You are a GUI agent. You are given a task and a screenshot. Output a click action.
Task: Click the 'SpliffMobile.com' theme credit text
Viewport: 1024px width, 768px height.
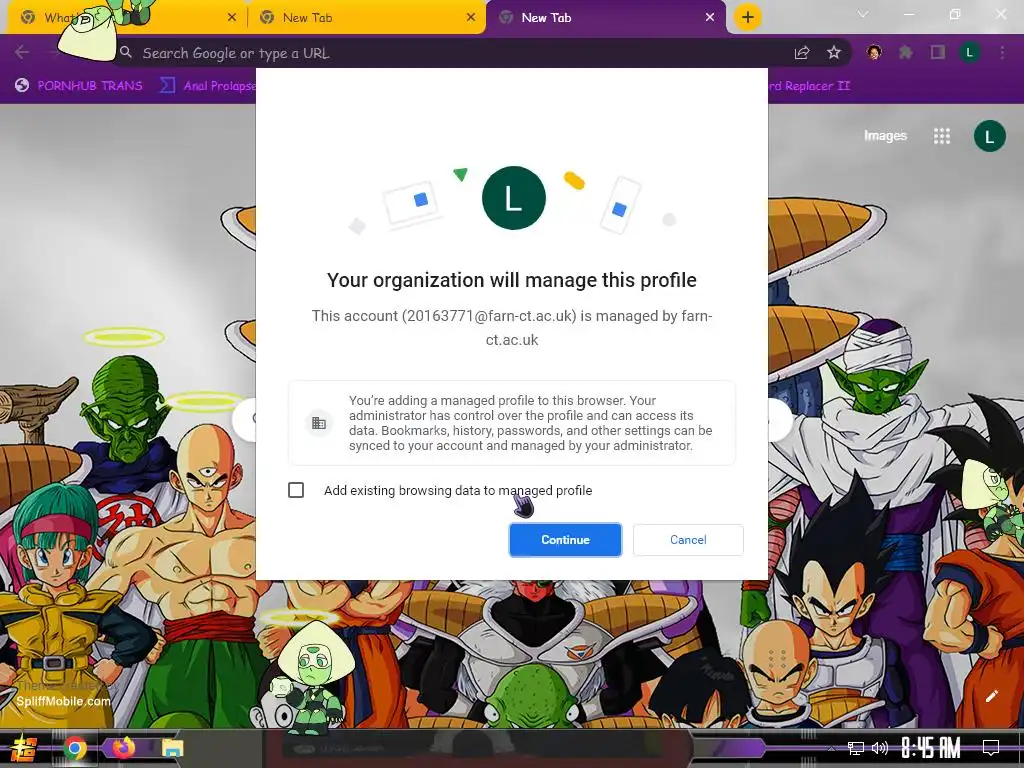click(63, 701)
